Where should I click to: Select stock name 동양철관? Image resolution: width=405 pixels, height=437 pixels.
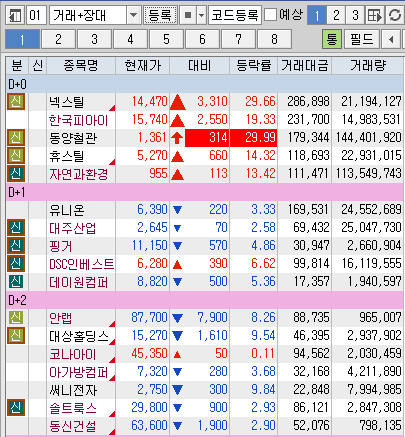click(x=73, y=138)
